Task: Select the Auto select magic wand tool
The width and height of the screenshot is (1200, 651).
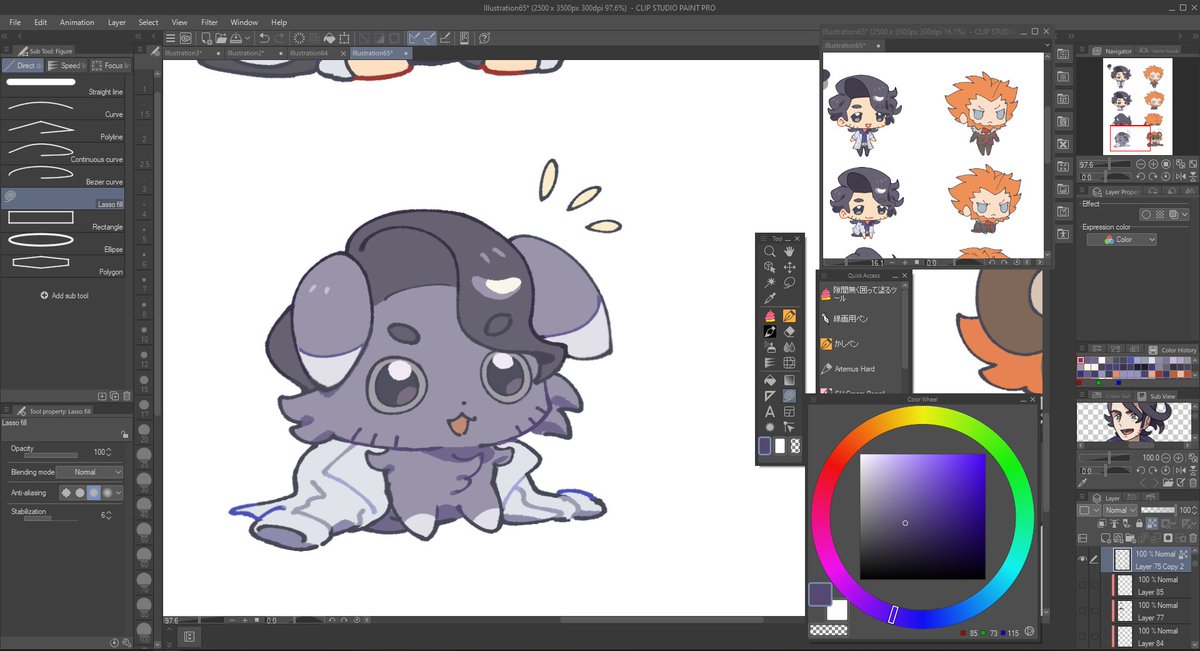Action: pyautogui.click(x=770, y=281)
